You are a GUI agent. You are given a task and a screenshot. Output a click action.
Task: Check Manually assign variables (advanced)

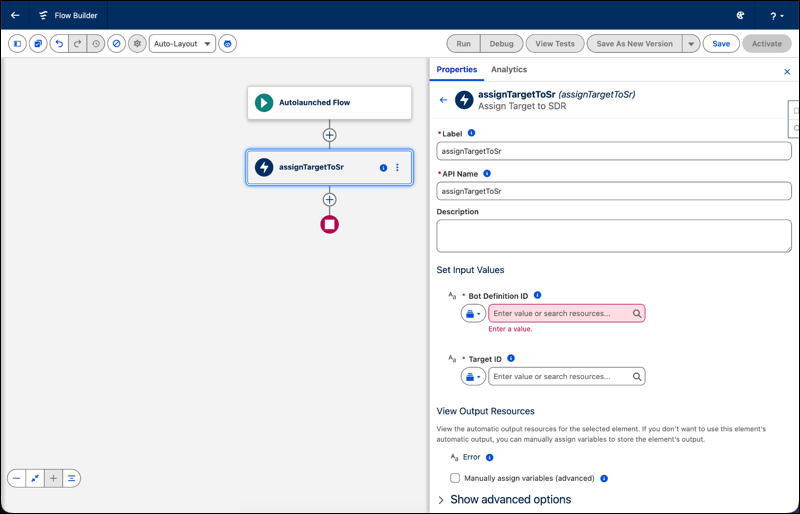455,478
